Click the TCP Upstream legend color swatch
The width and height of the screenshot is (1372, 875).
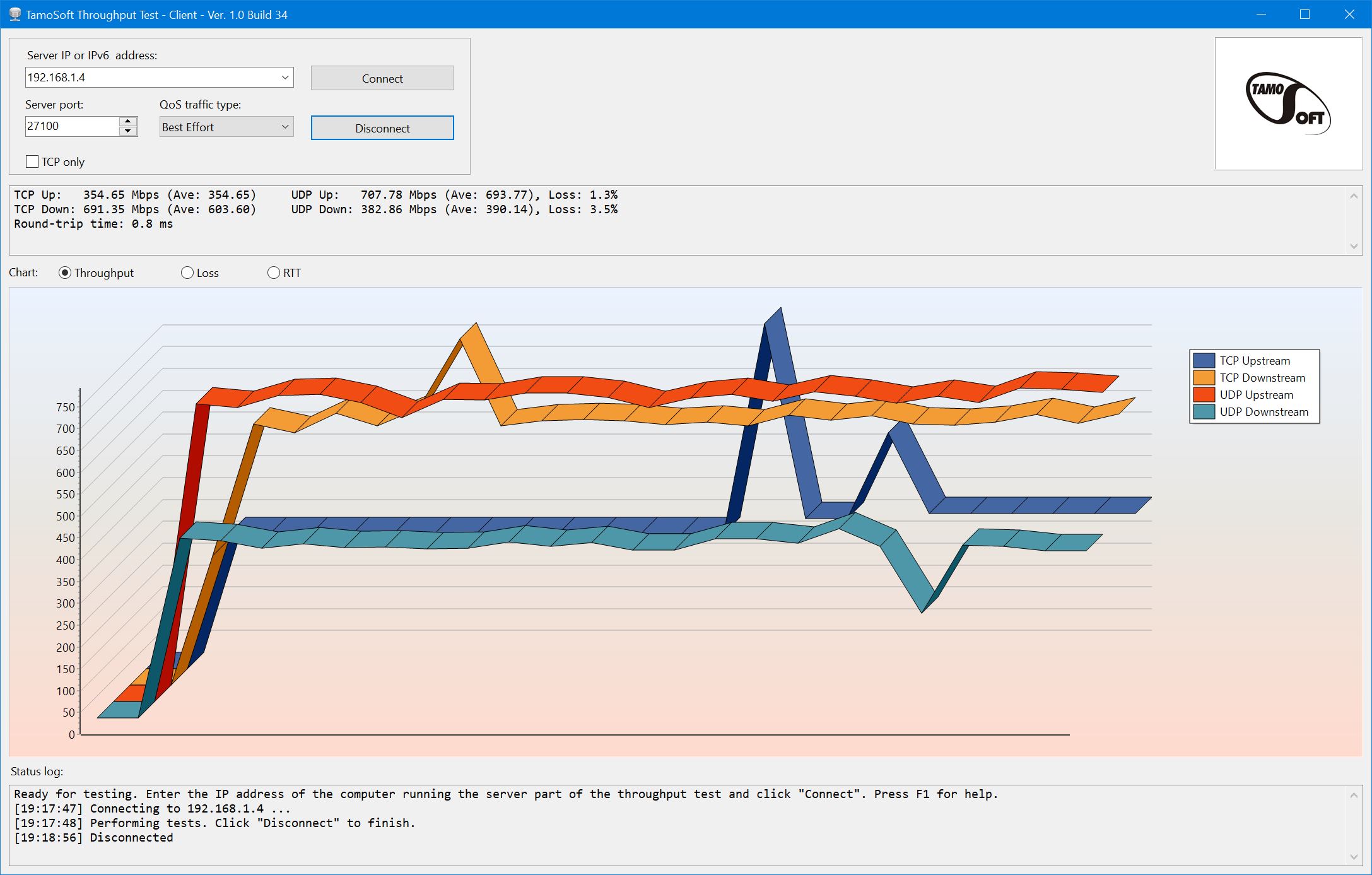coord(1204,360)
